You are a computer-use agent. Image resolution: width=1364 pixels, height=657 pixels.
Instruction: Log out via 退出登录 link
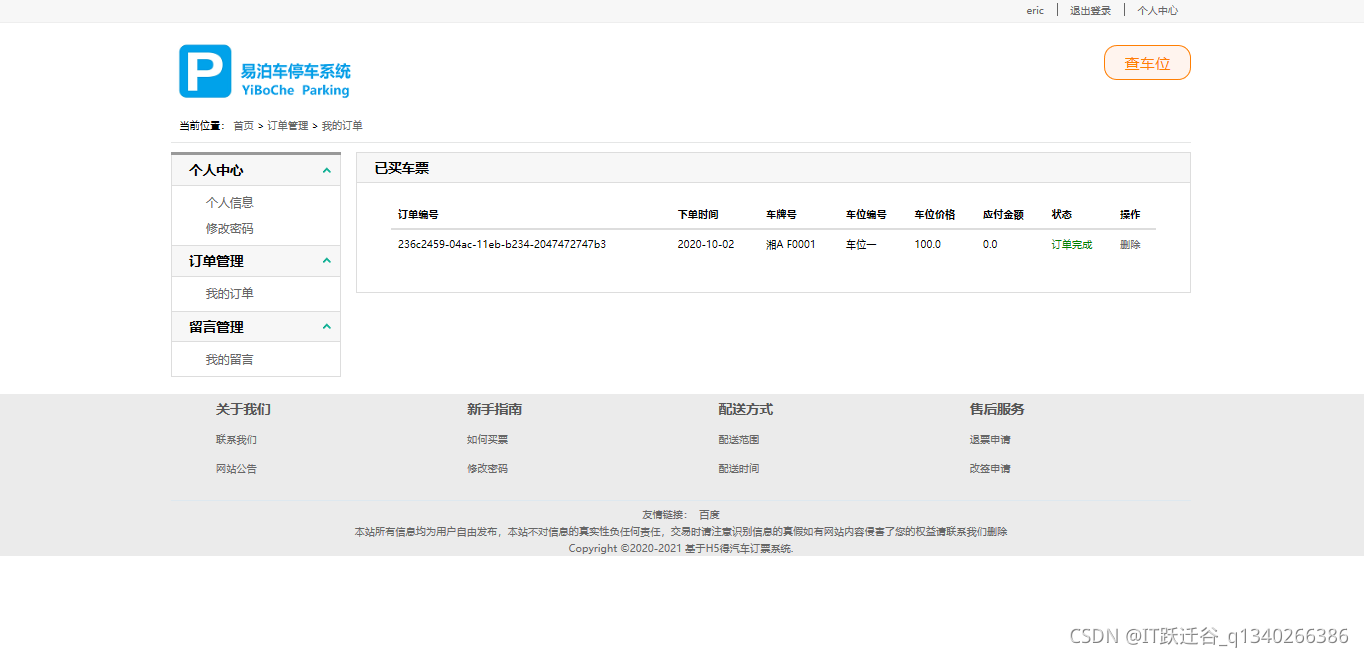coord(1089,10)
